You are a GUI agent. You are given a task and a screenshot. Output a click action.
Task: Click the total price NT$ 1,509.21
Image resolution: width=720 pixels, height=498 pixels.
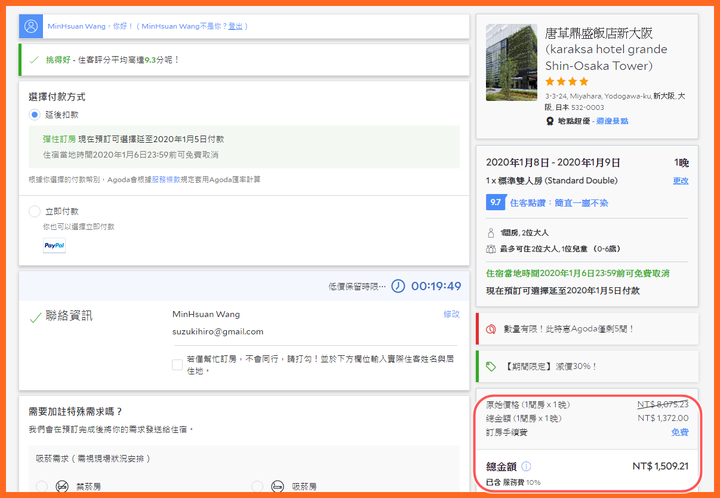pyautogui.click(x=660, y=466)
